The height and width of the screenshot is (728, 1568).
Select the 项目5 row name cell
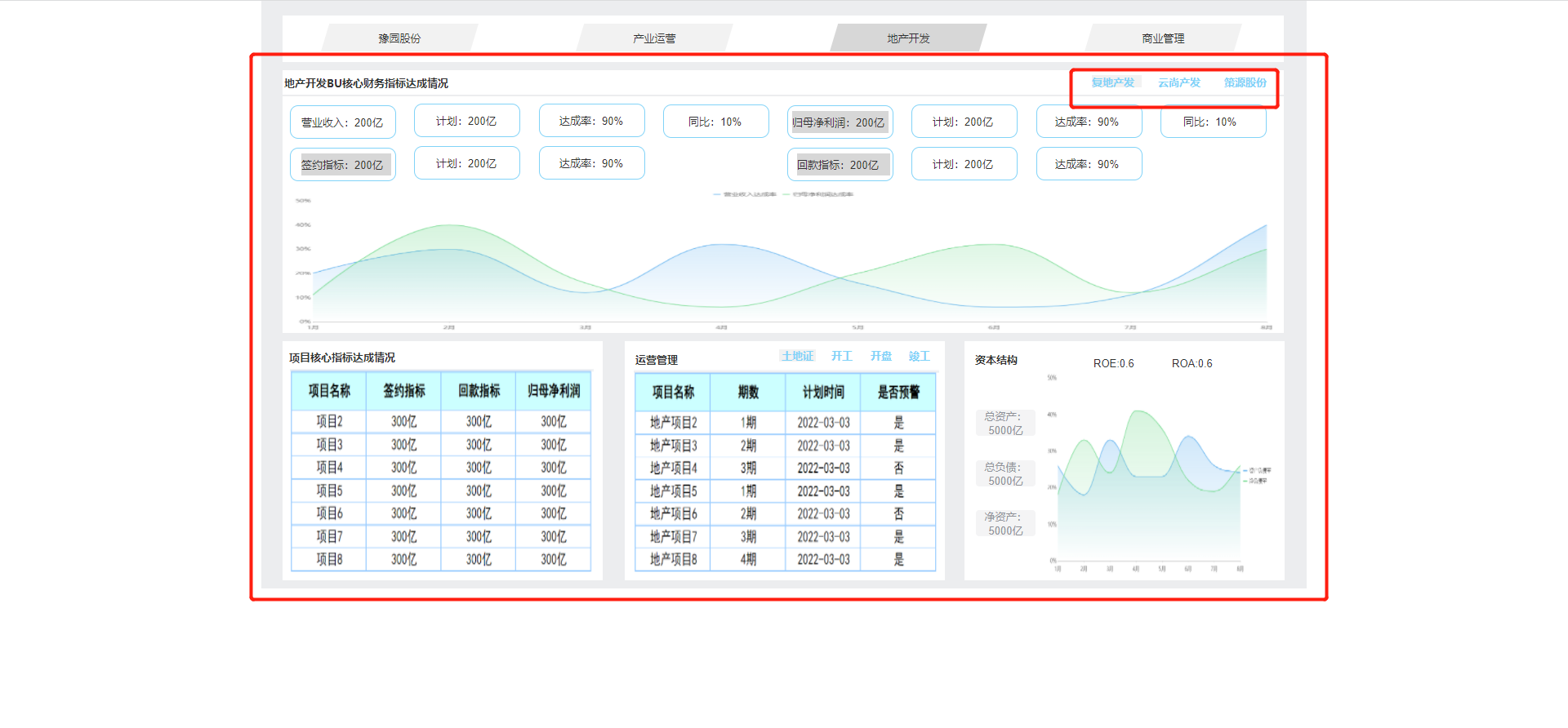329,491
